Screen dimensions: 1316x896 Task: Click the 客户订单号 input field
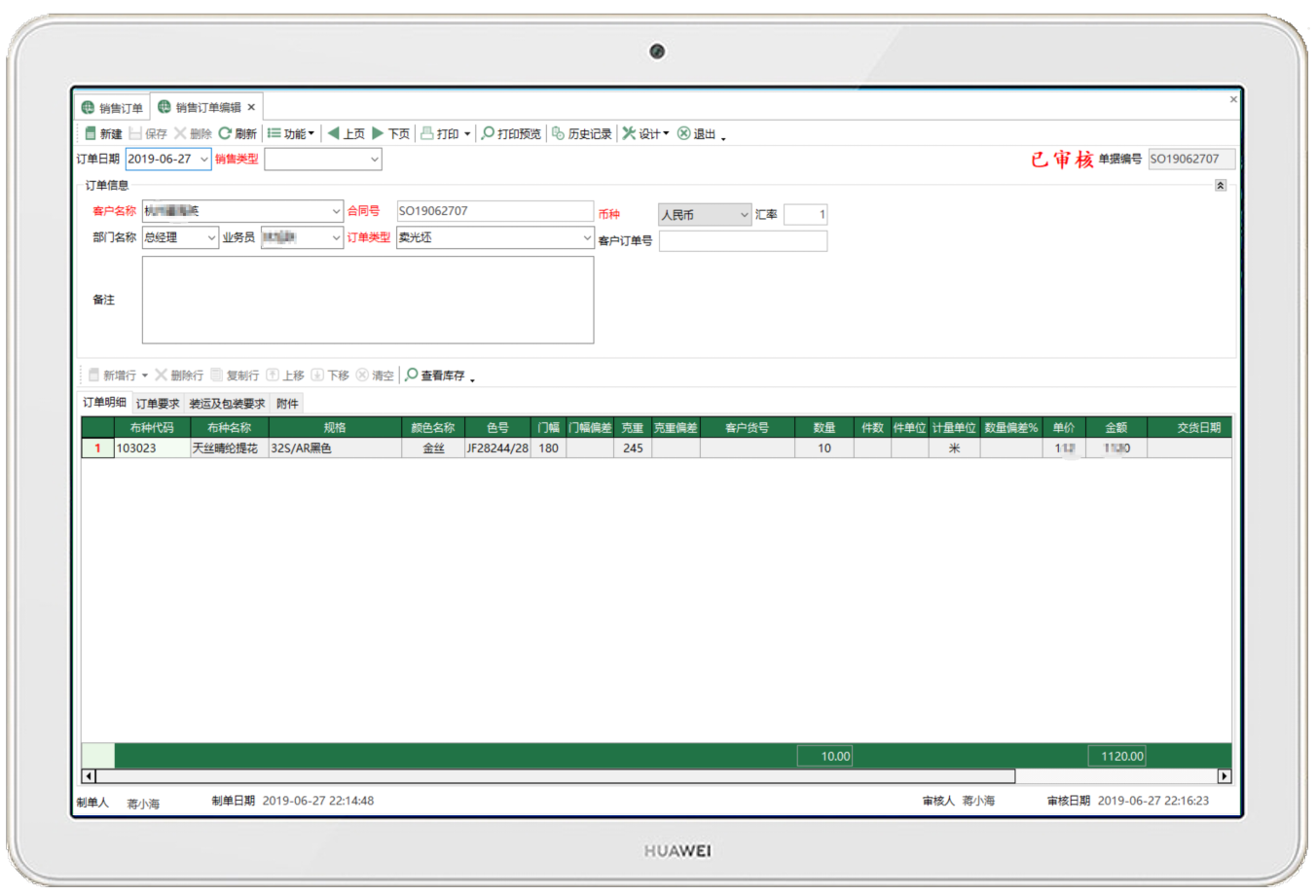coord(743,240)
